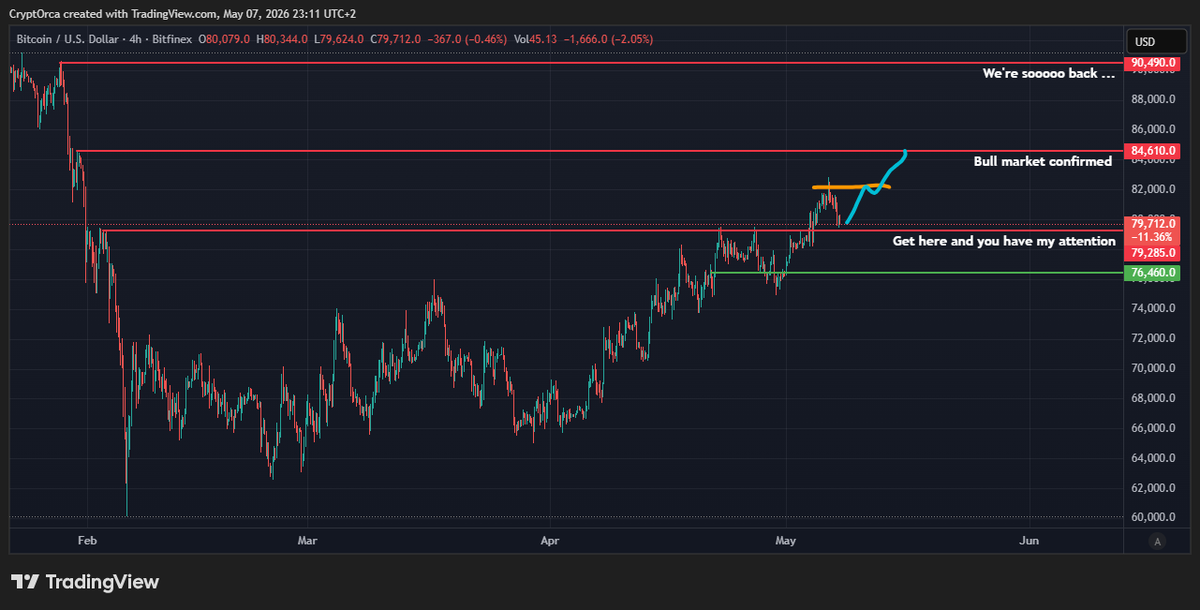Click the 88,000.0 price axis value
The height and width of the screenshot is (610, 1200).
[1152, 99]
